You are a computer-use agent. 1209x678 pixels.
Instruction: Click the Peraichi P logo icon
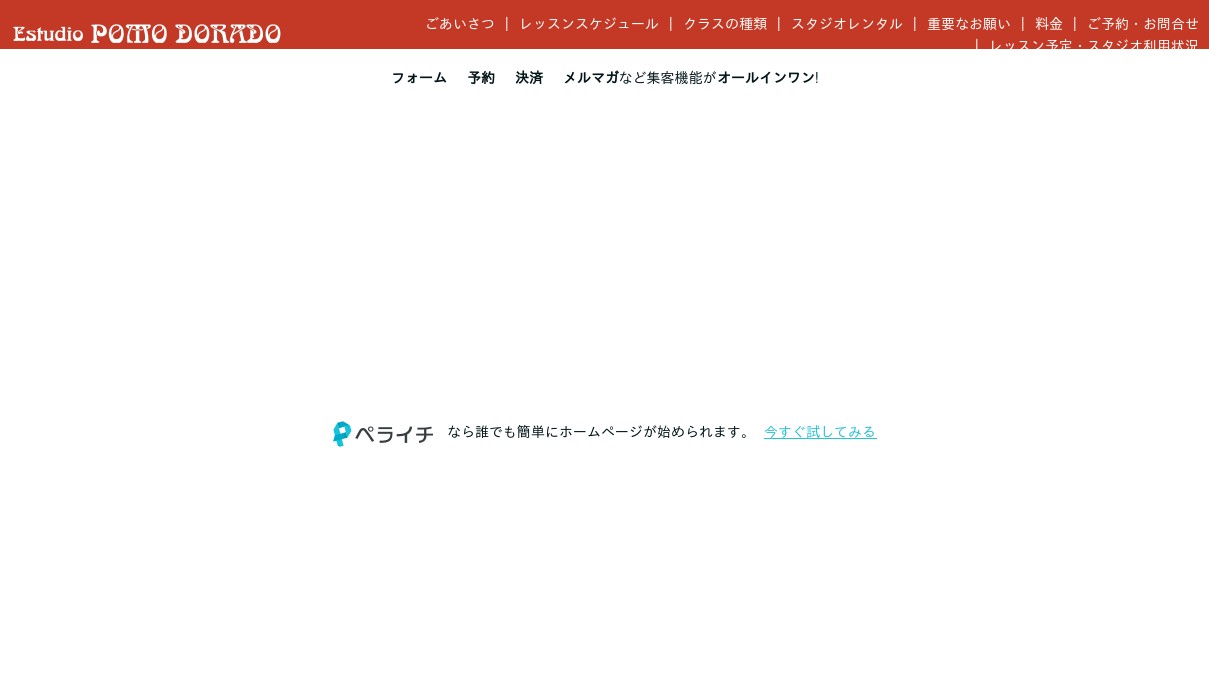342,433
